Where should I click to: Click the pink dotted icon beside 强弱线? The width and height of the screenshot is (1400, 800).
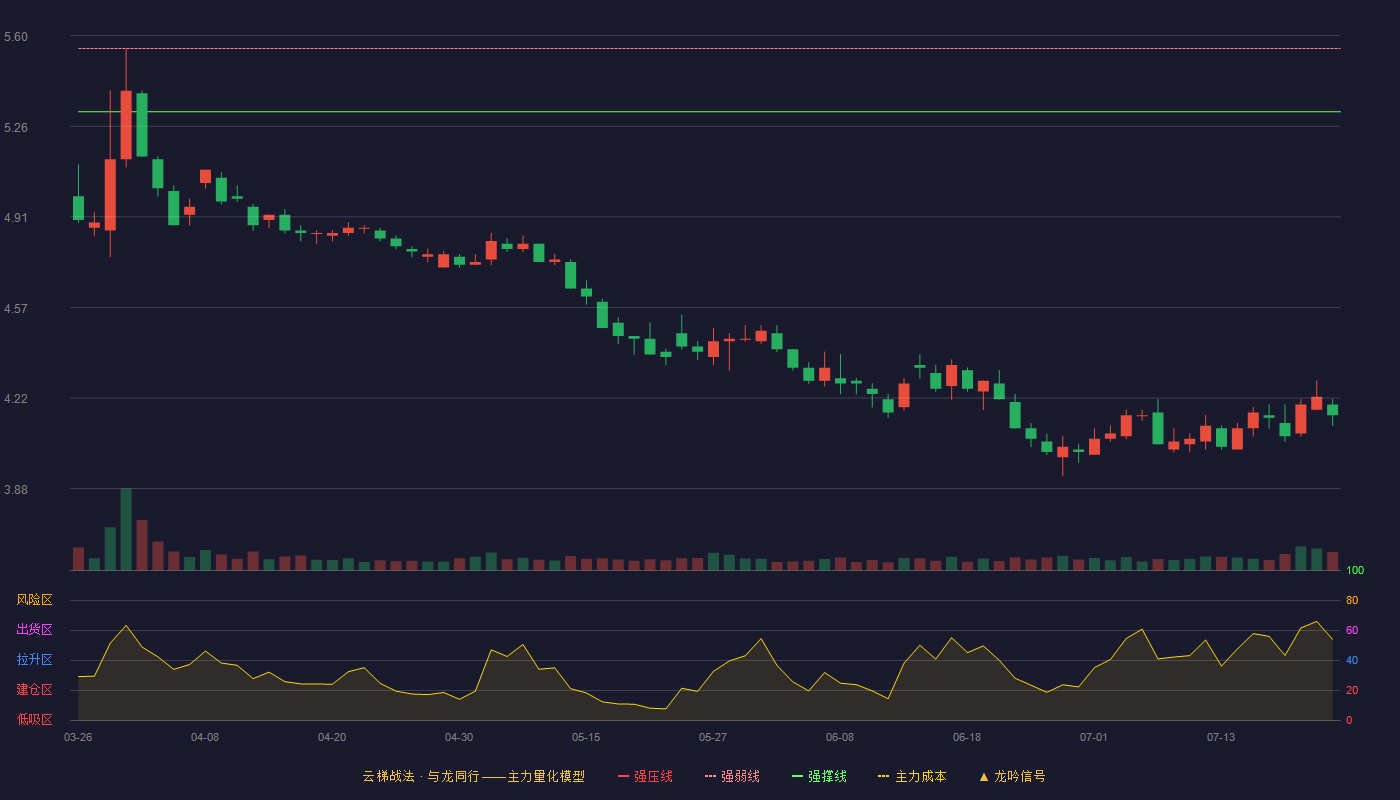710,776
